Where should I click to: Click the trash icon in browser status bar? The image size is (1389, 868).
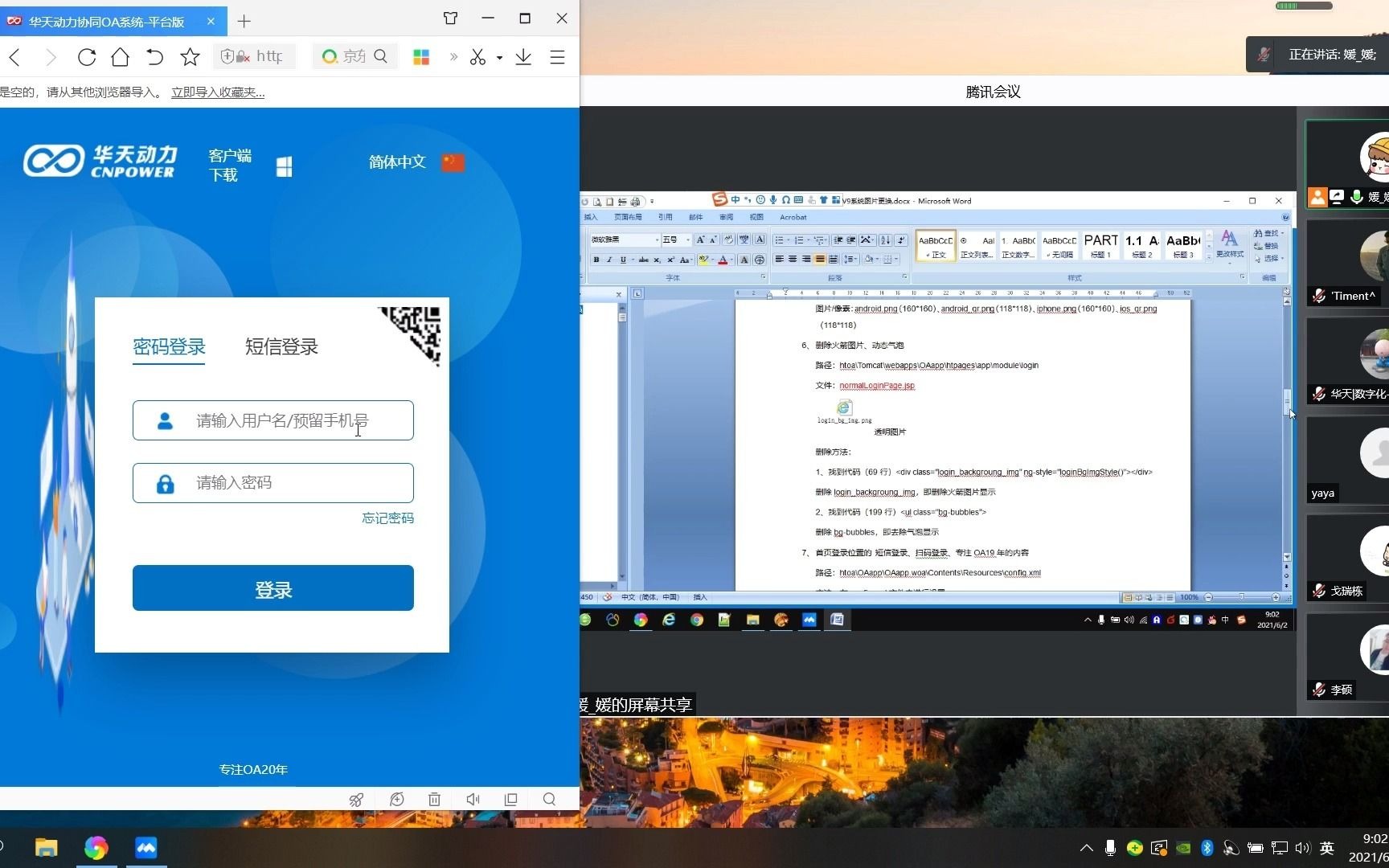(x=434, y=800)
